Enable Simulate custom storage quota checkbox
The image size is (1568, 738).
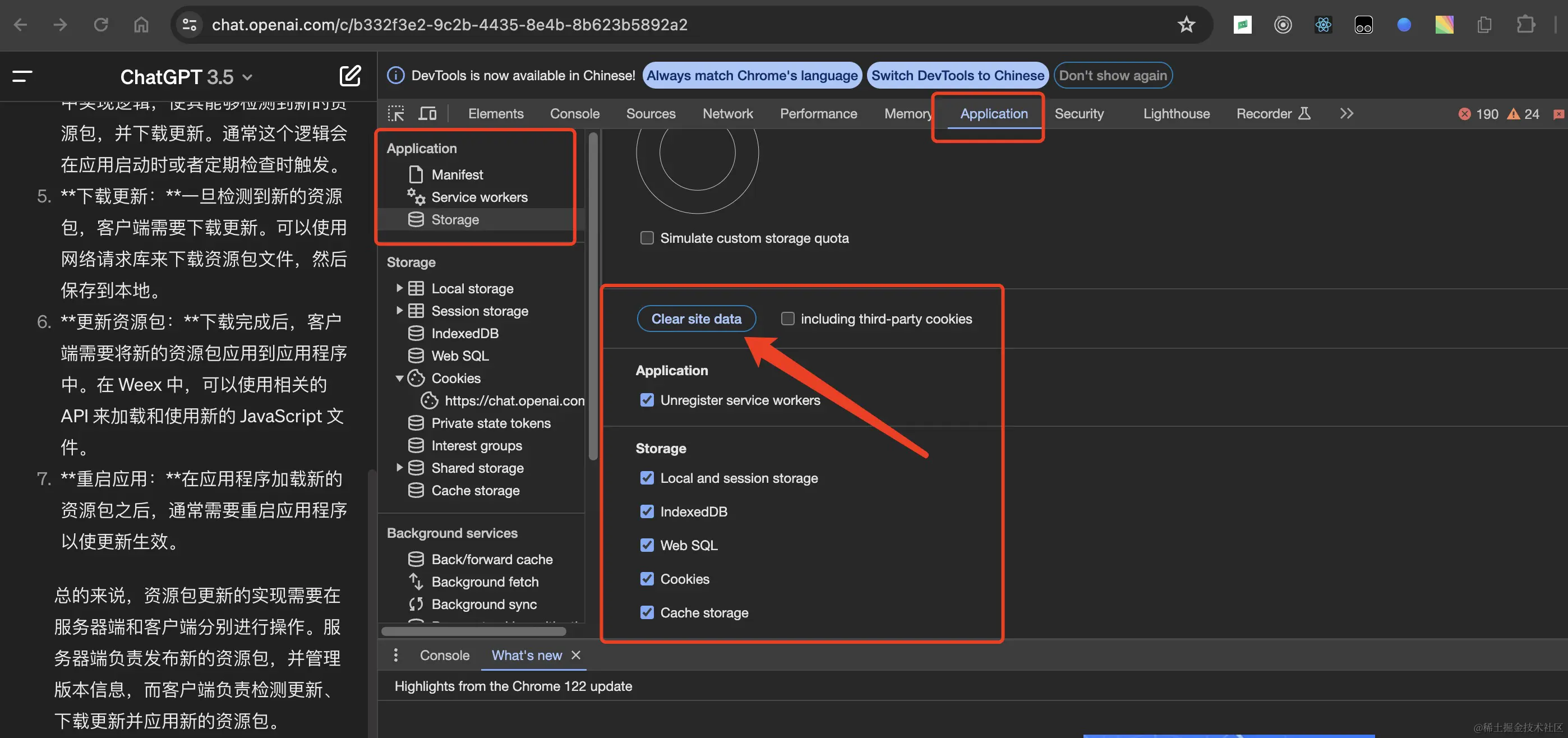point(647,238)
